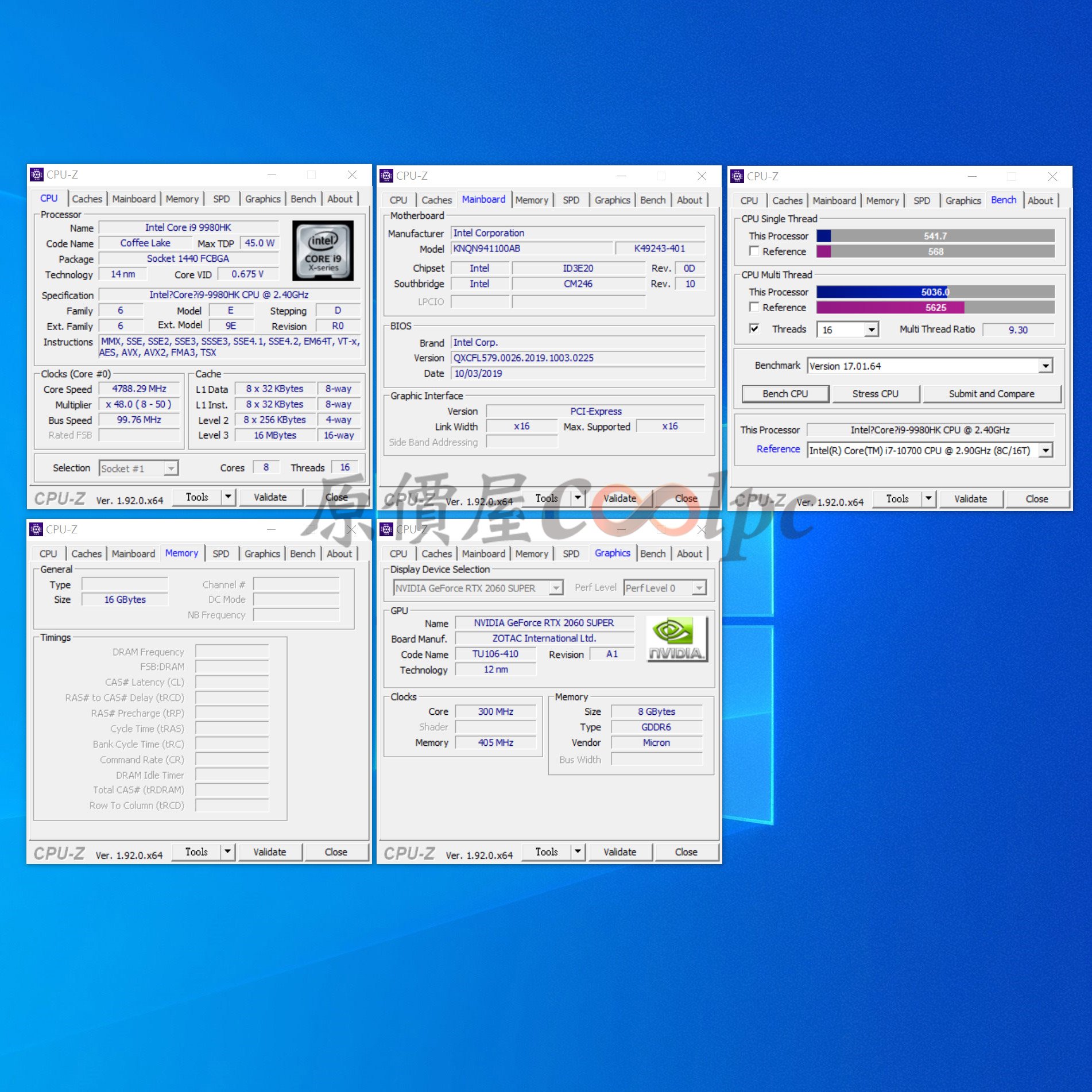Click Multiplier value x 48.0
The image size is (1092, 1092).
[x=139, y=404]
